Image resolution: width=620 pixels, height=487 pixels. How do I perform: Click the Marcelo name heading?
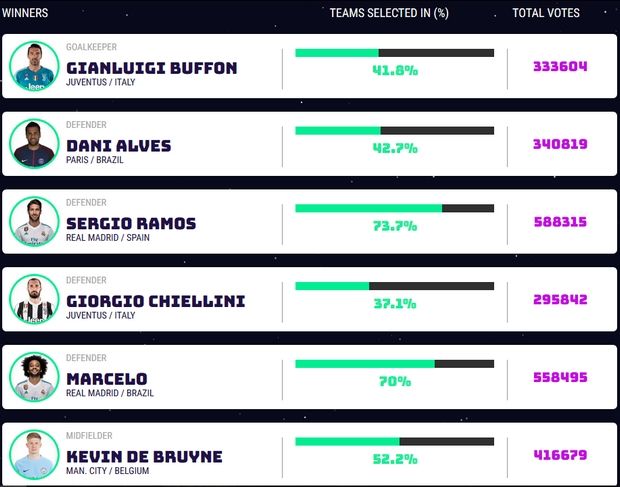106,379
